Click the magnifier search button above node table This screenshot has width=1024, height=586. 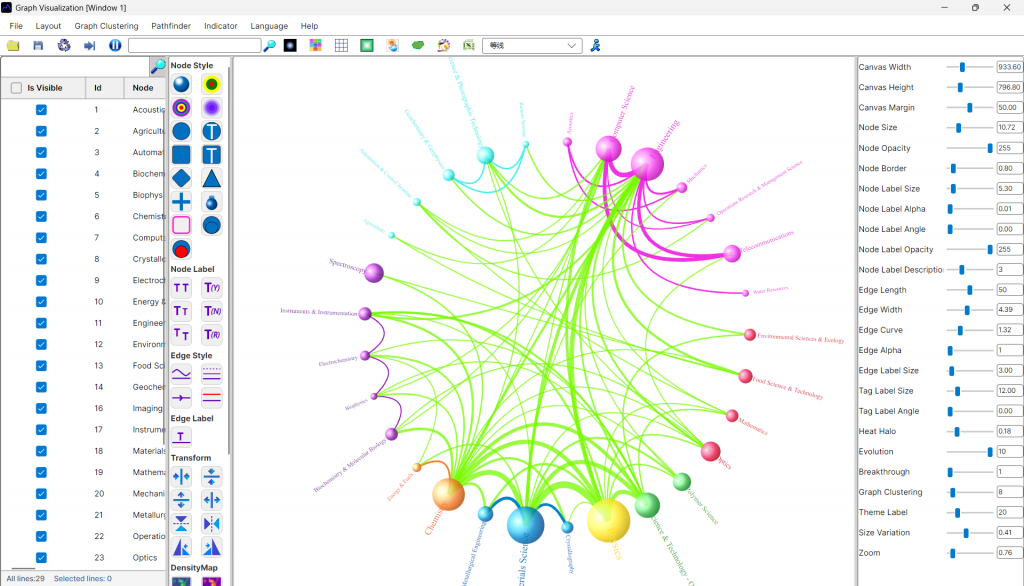[158, 66]
